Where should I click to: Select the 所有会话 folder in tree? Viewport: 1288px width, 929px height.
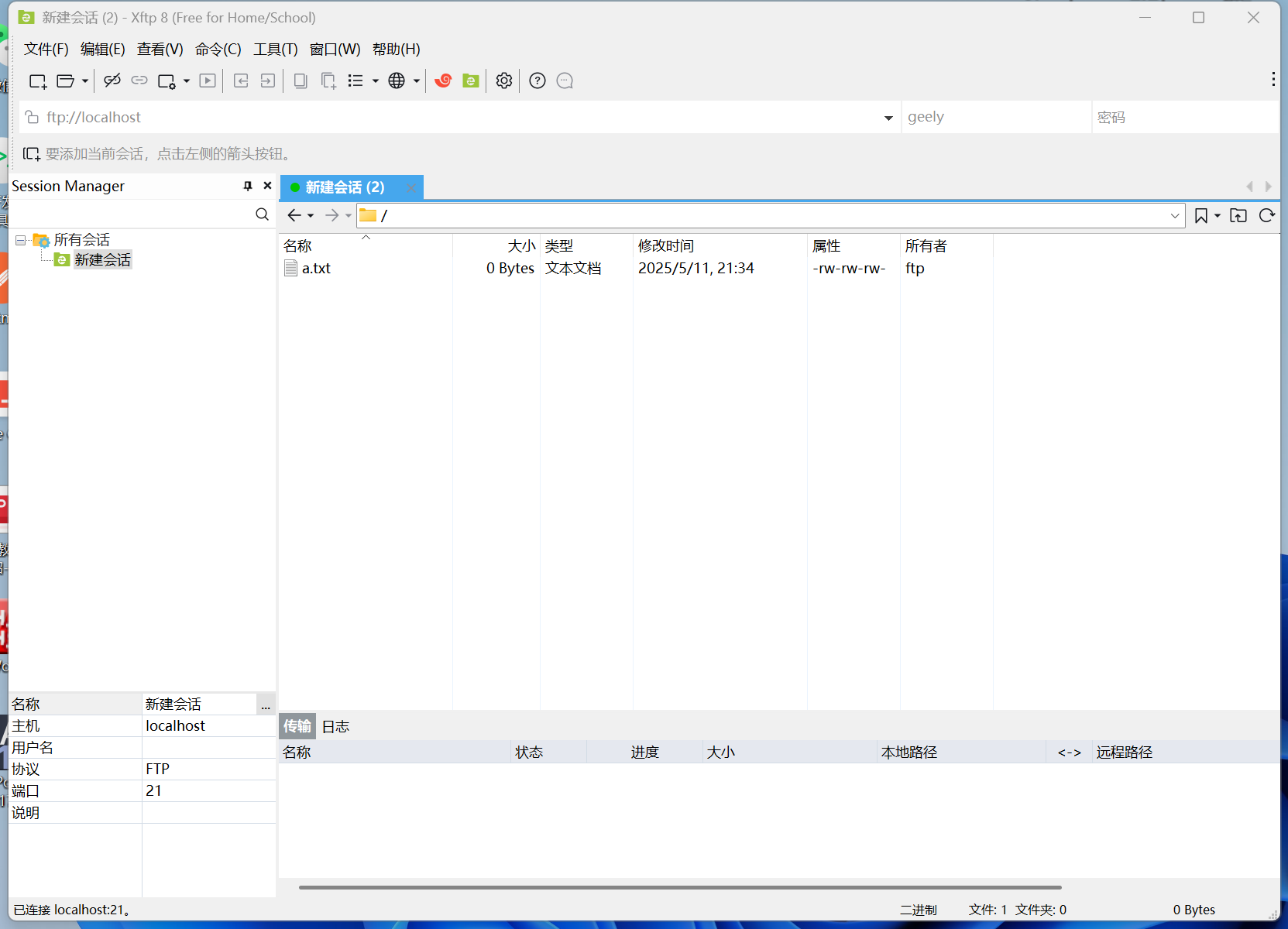tap(82, 240)
